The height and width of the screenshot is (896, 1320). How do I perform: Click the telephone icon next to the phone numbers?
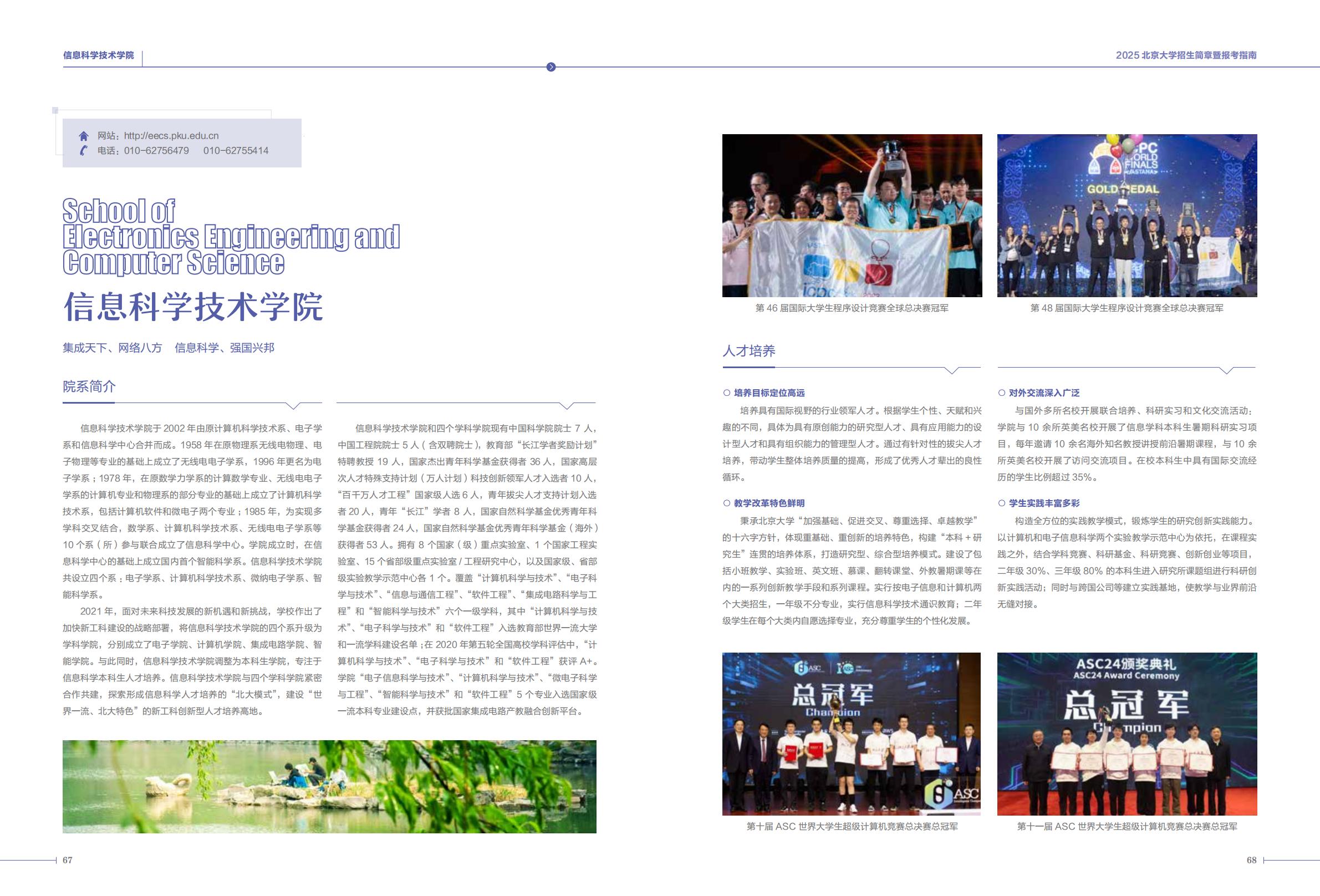[84, 151]
